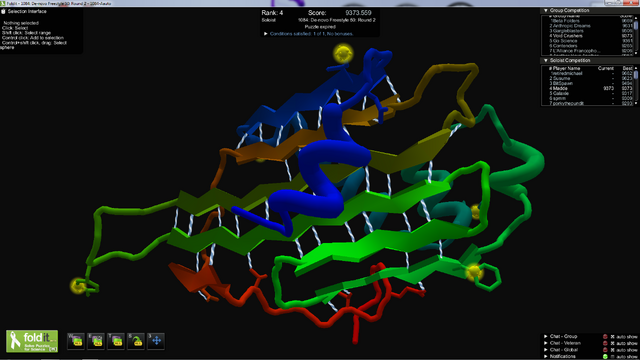Screen dimensions: 640x360
Task: Click the blue four-way move arrows icon
Action: [x=156, y=341]
